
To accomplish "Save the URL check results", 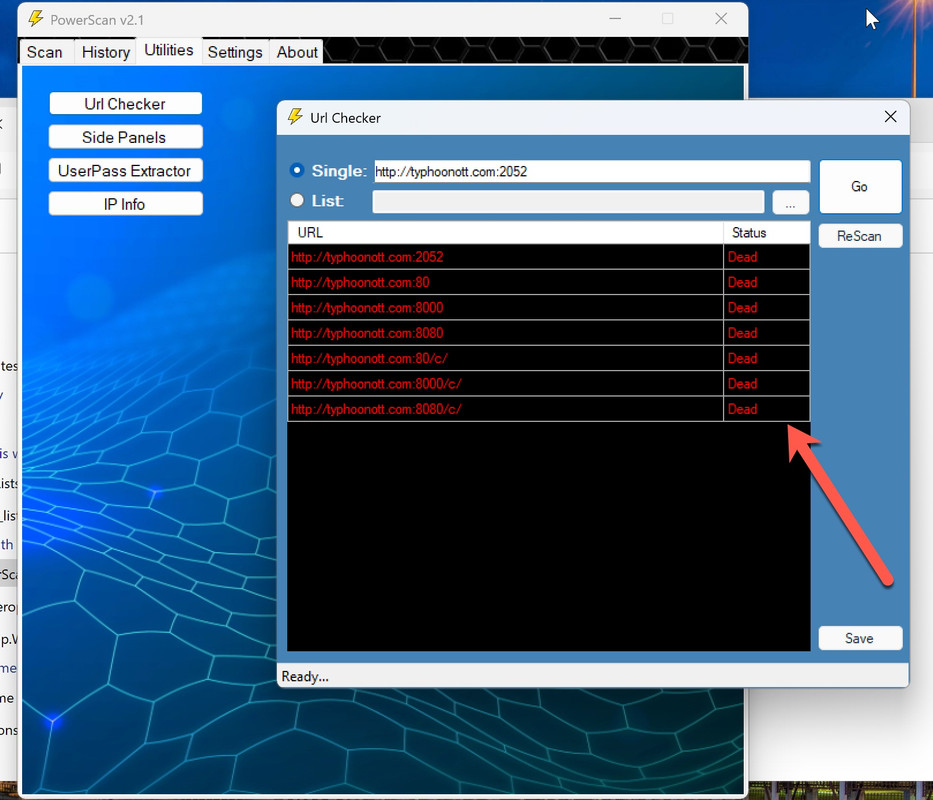I will 860,638.
